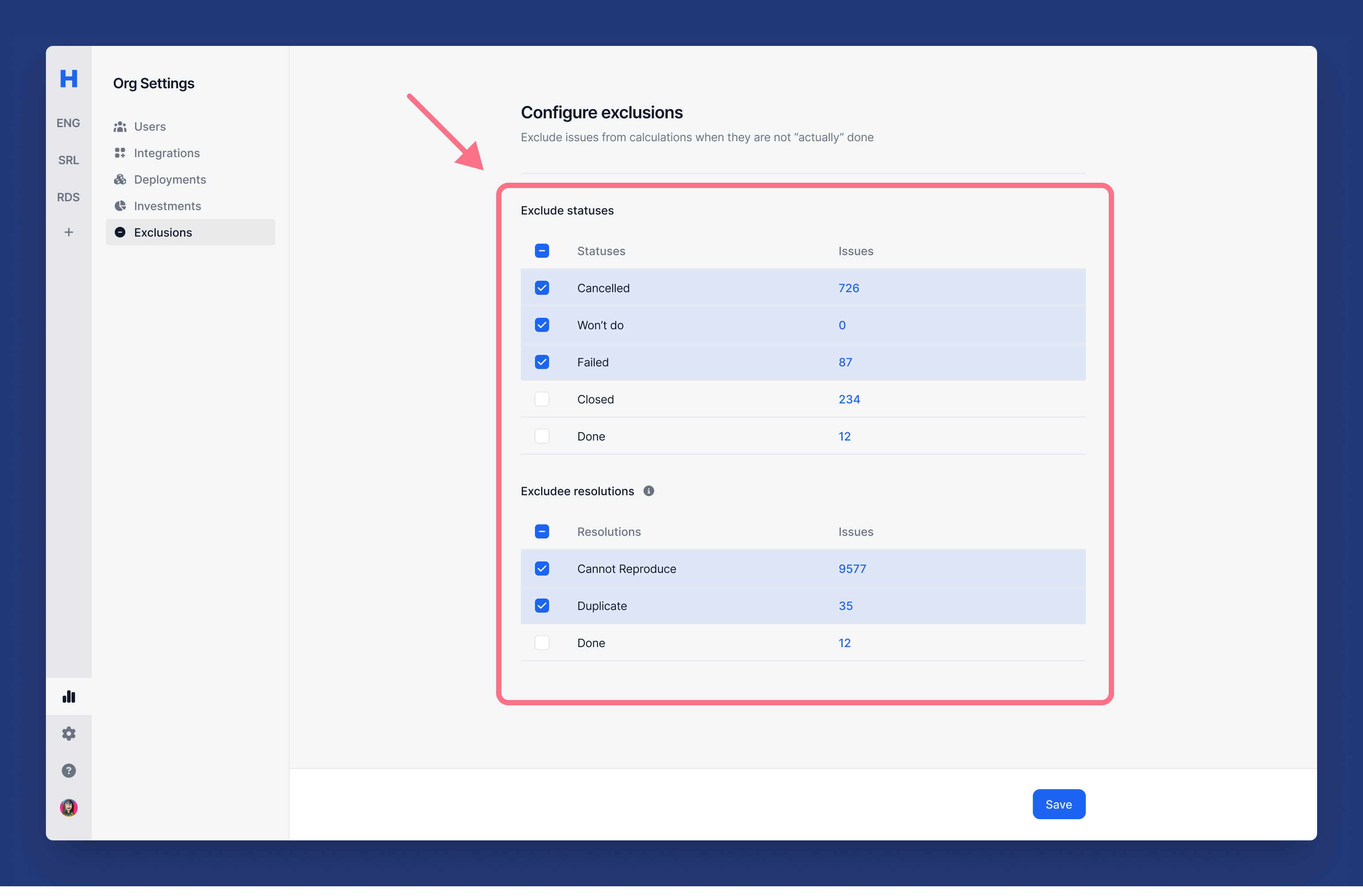Toggle the select-all Resolutions header checkbox
This screenshot has height=896, width=1363.
click(542, 532)
